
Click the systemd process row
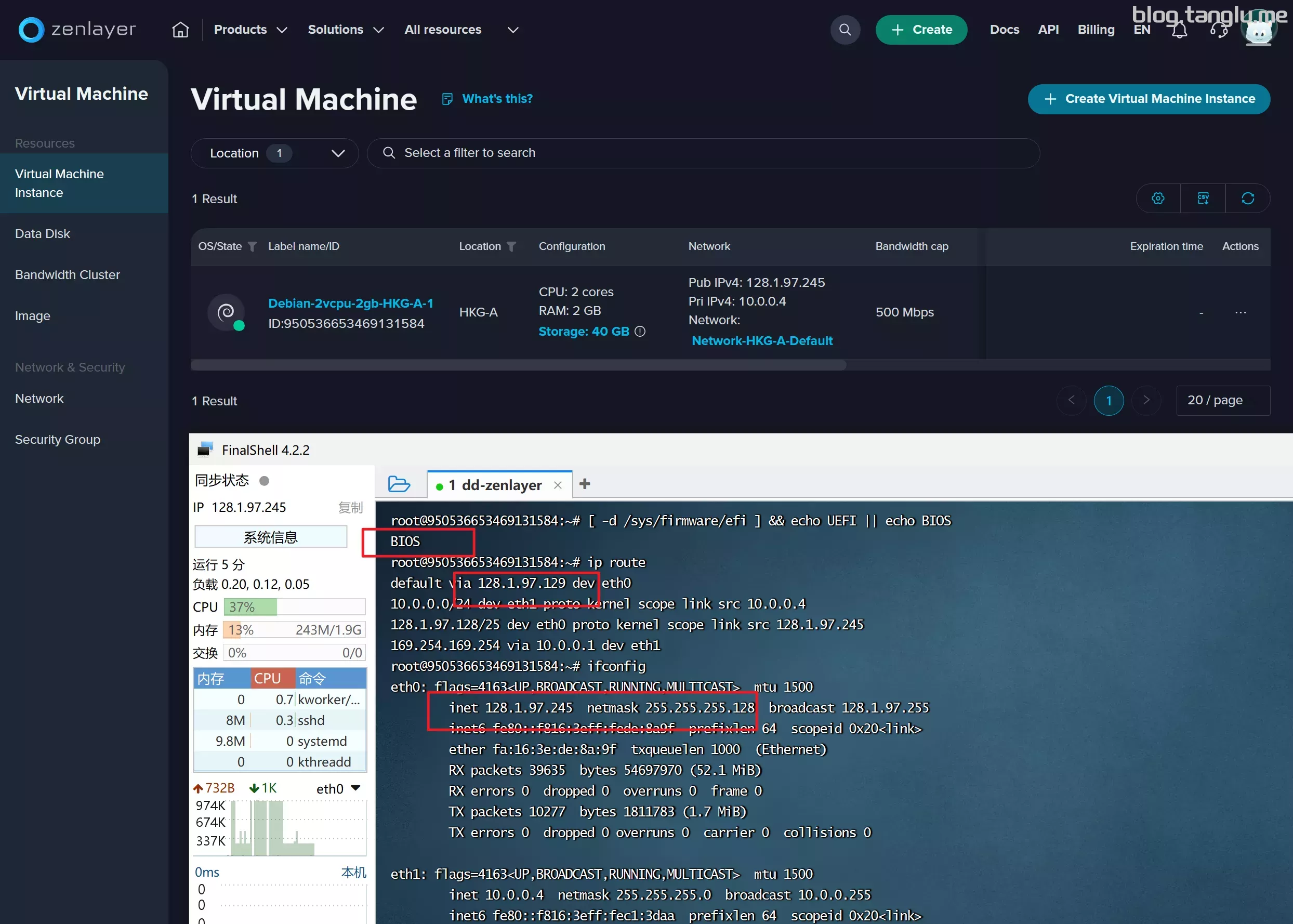click(x=280, y=741)
